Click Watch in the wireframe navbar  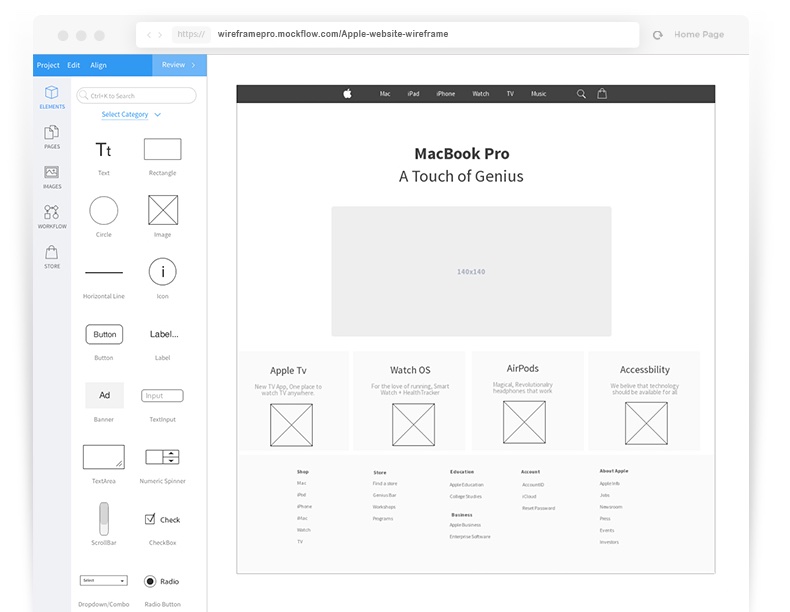click(x=481, y=94)
